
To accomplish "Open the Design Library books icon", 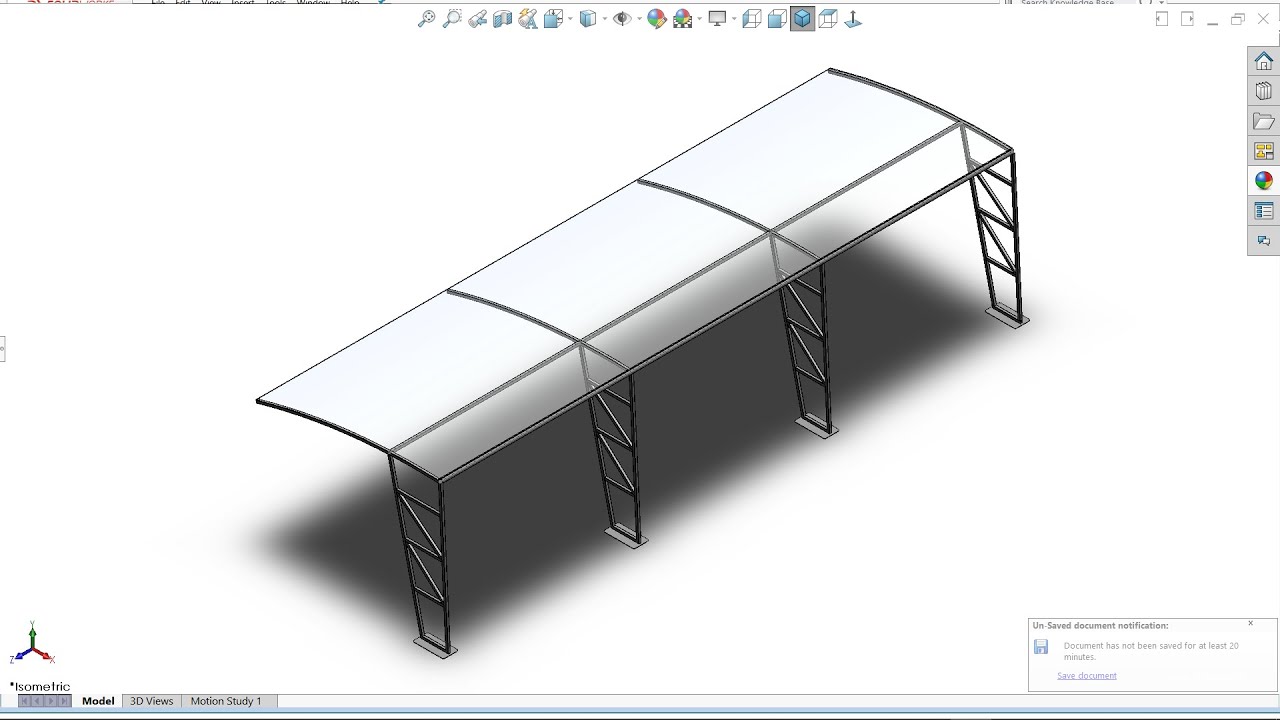I will coord(1264,91).
